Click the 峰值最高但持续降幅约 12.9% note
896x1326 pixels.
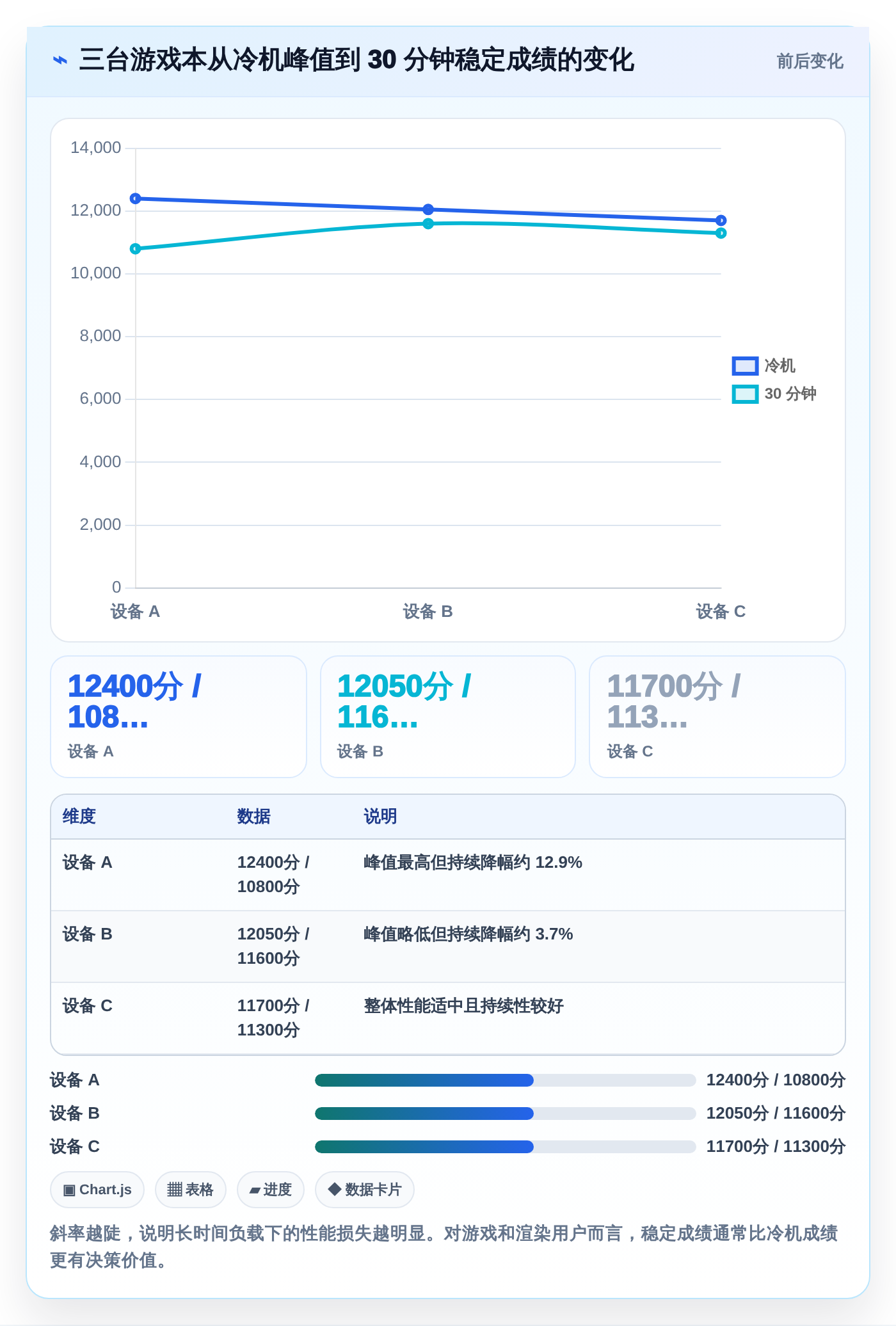point(473,863)
